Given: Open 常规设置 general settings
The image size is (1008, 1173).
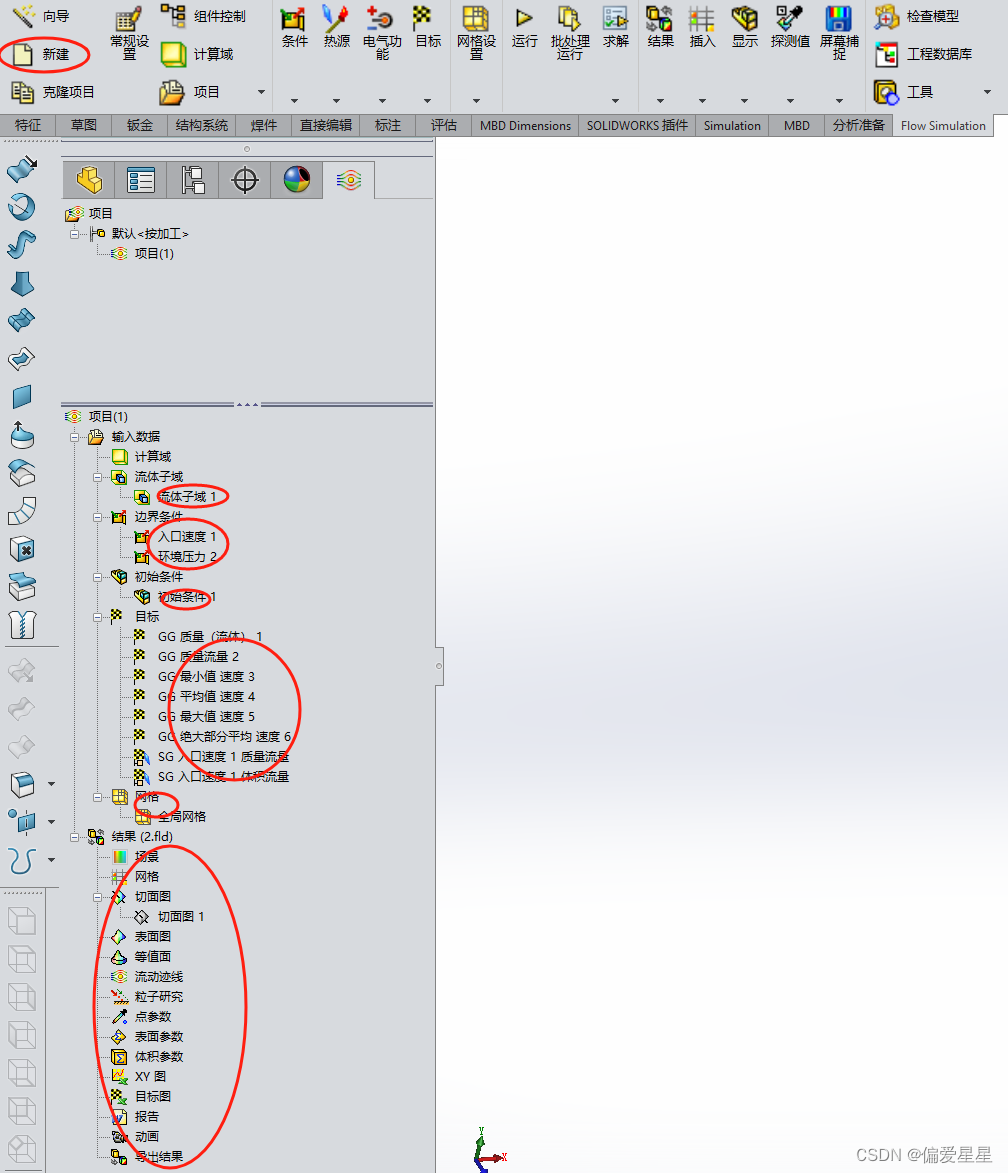Looking at the screenshot, I should (x=129, y=34).
